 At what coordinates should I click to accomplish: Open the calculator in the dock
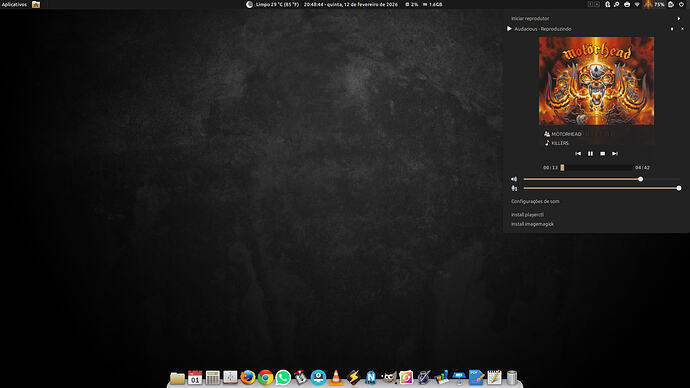tap(213, 377)
